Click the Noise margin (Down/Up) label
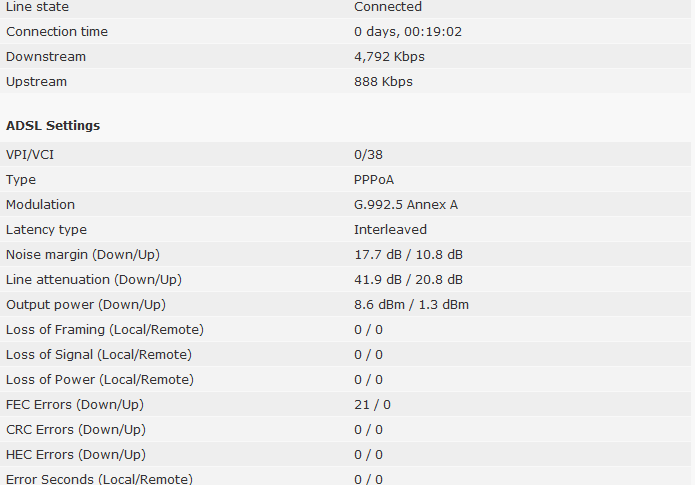This screenshot has height=485, width=695. [83, 255]
